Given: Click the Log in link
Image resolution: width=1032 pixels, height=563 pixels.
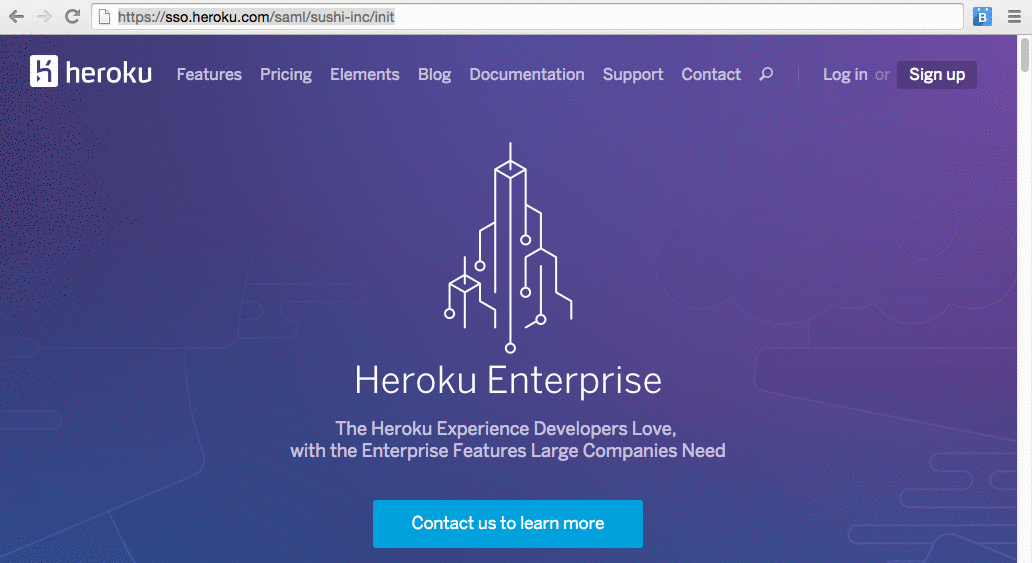Looking at the screenshot, I should click(845, 74).
